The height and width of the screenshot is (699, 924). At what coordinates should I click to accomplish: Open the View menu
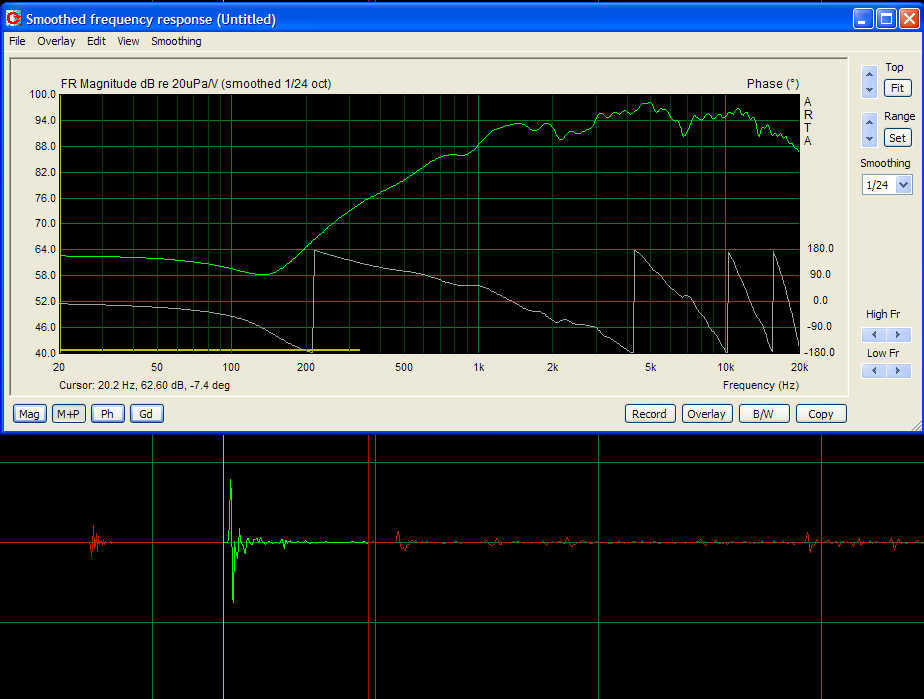128,41
